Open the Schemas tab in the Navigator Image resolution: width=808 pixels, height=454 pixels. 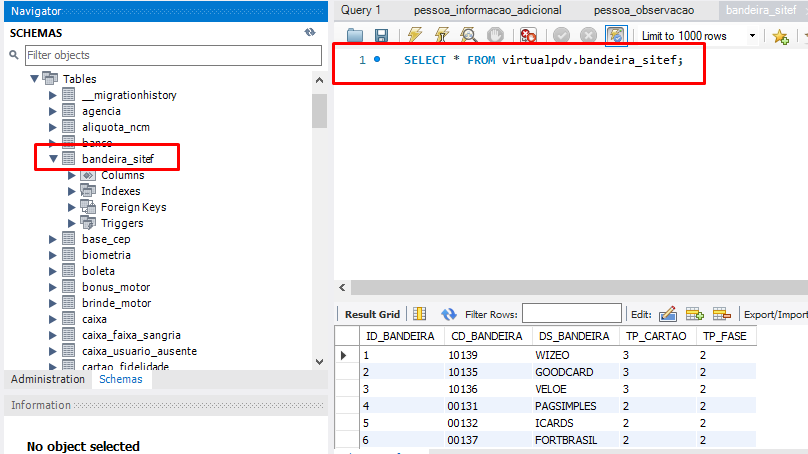[x=121, y=379]
